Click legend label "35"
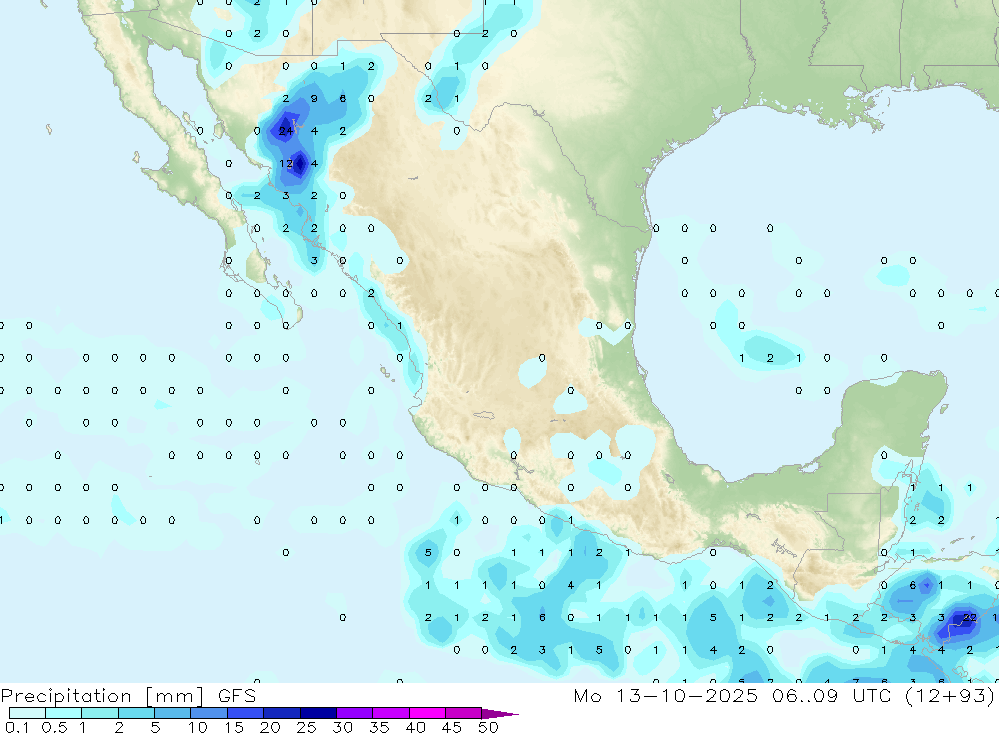The height and width of the screenshot is (733, 1000). pyautogui.click(x=379, y=727)
